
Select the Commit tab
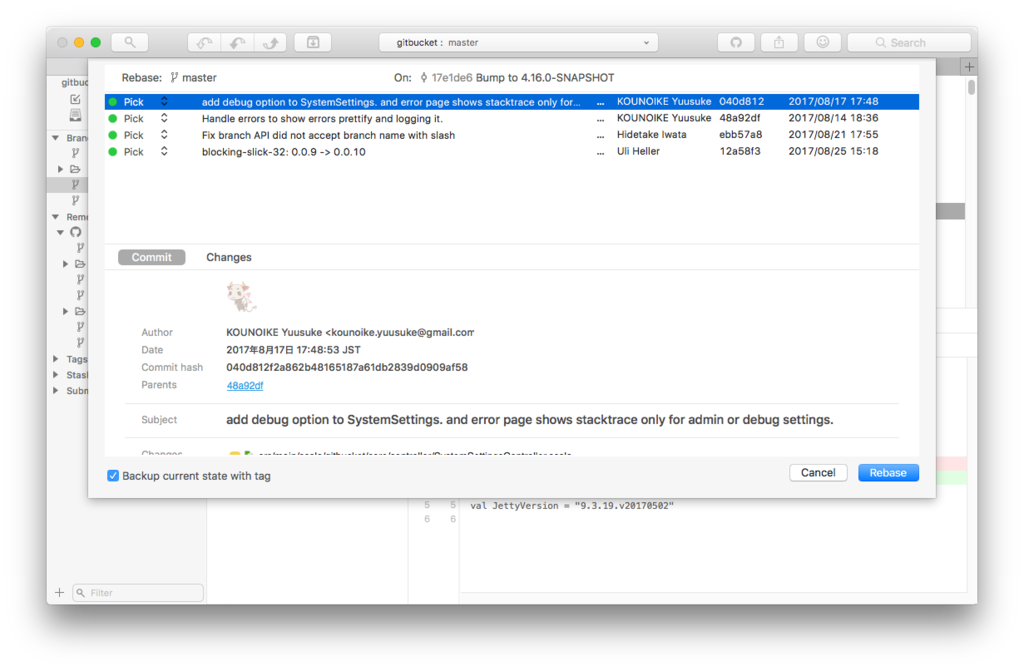pos(151,257)
